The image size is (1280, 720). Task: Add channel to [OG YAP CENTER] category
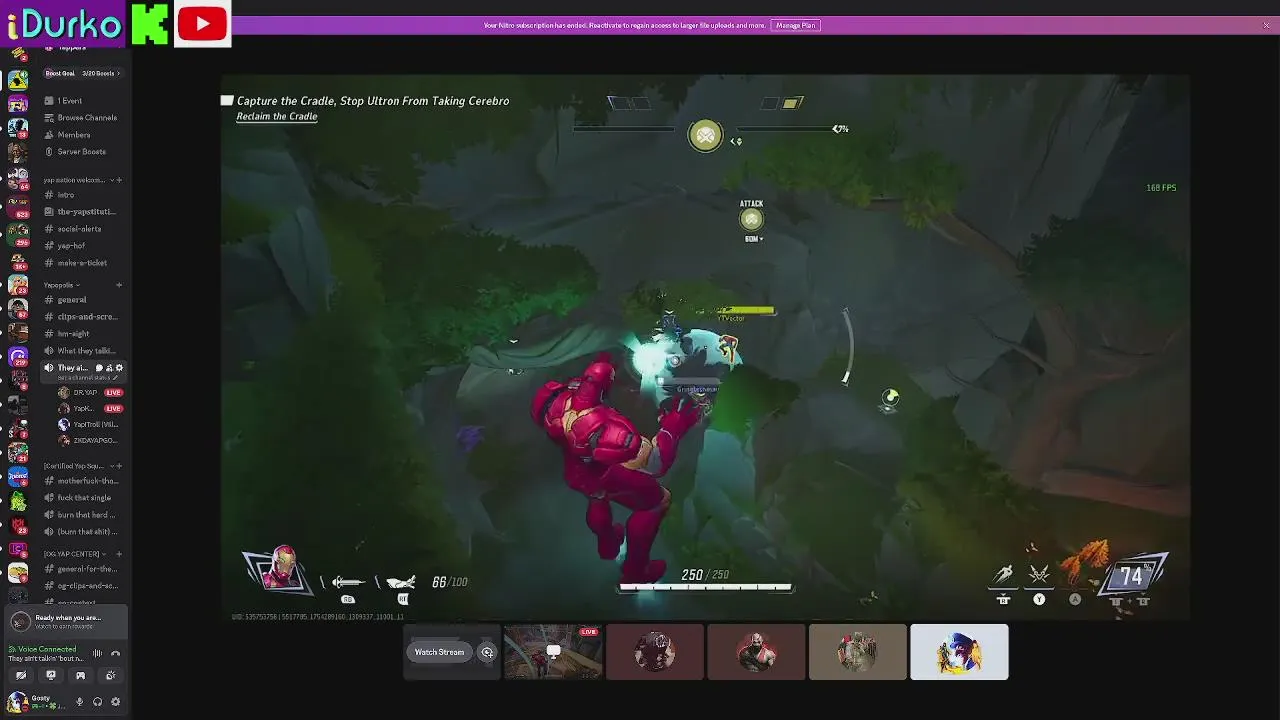119,554
